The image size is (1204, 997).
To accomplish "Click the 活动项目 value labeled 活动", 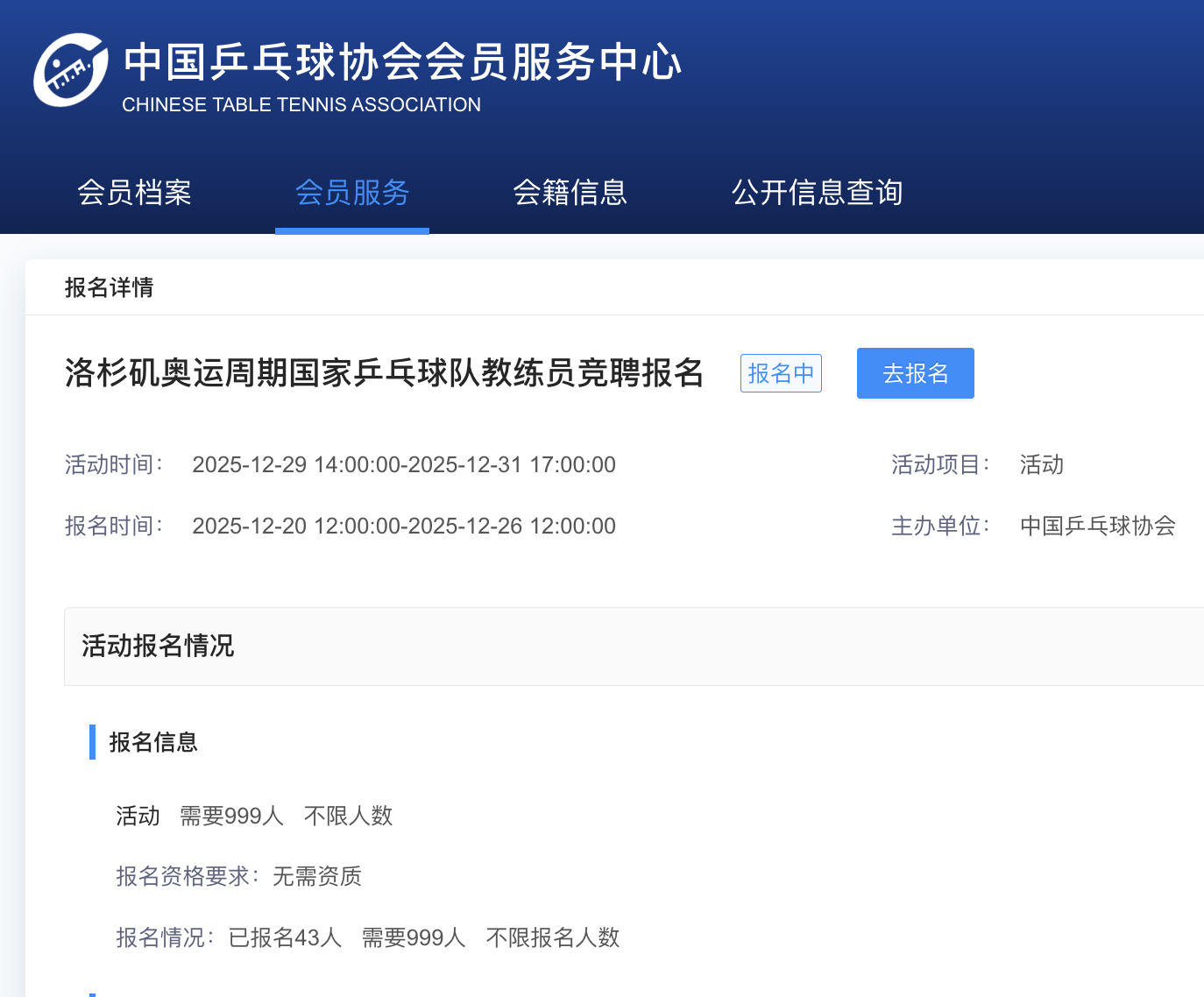I will (x=1041, y=464).
